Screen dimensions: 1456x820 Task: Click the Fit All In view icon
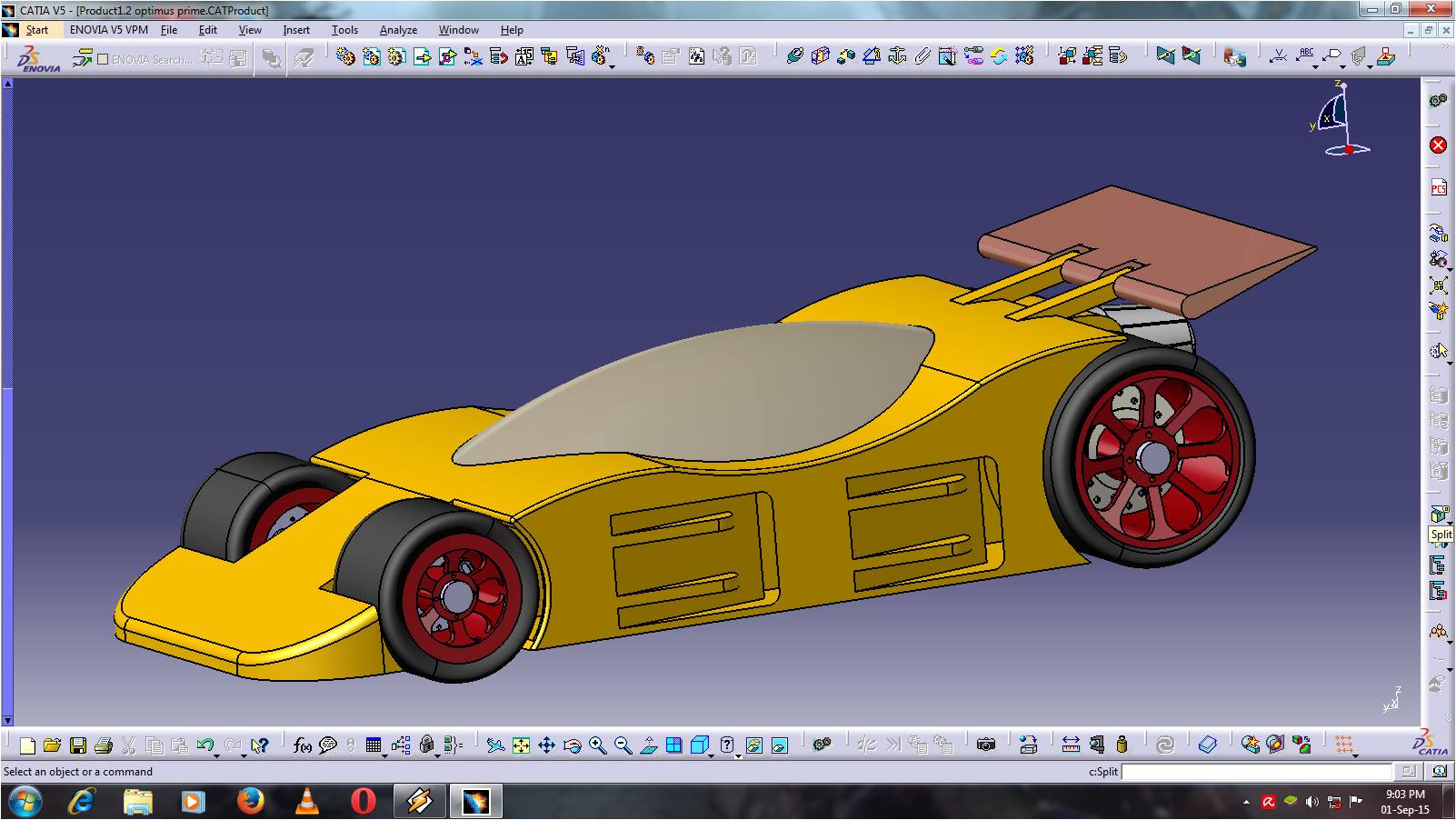pyautogui.click(x=521, y=745)
